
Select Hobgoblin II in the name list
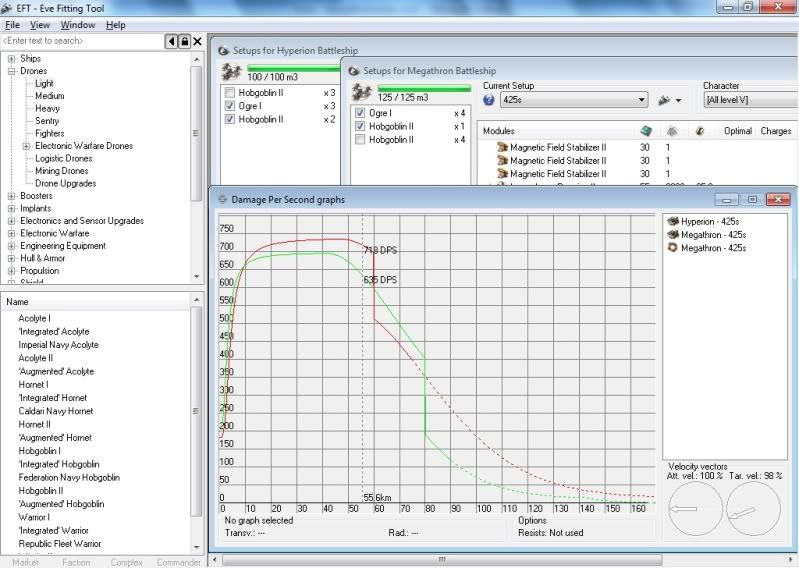point(41,491)
